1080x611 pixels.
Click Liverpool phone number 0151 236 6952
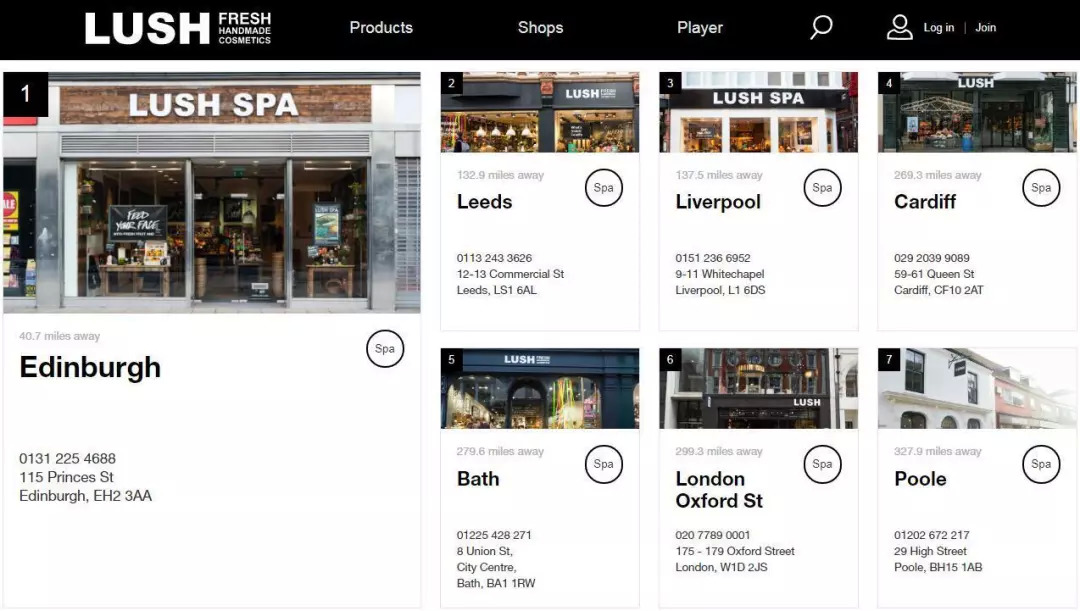click(x=713, y=258)
